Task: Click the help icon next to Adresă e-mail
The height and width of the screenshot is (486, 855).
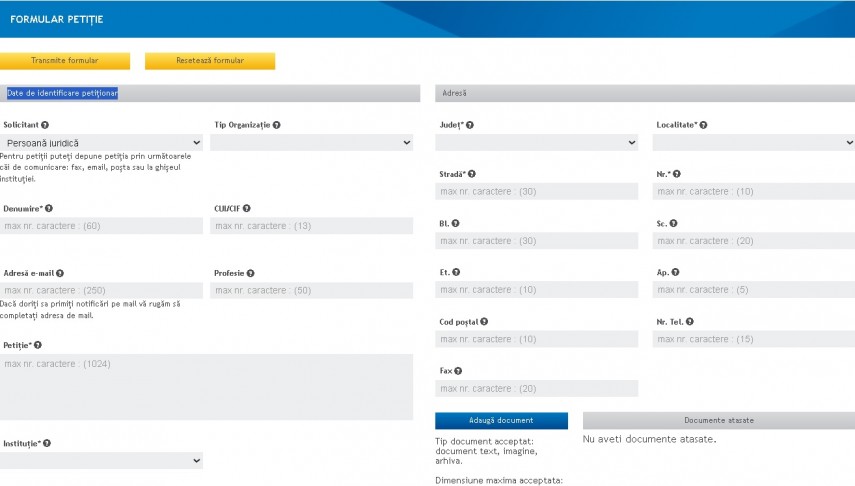Action: coord(59,273)
